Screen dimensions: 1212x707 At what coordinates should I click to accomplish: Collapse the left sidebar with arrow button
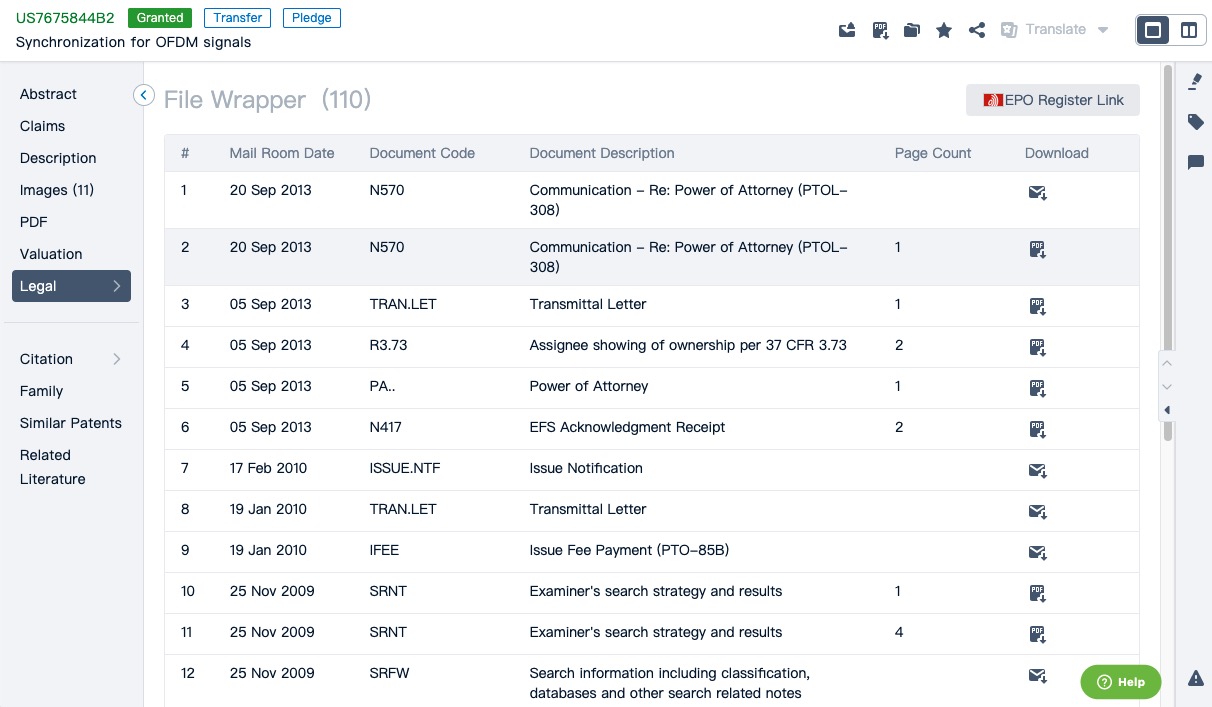coord(144,95)
